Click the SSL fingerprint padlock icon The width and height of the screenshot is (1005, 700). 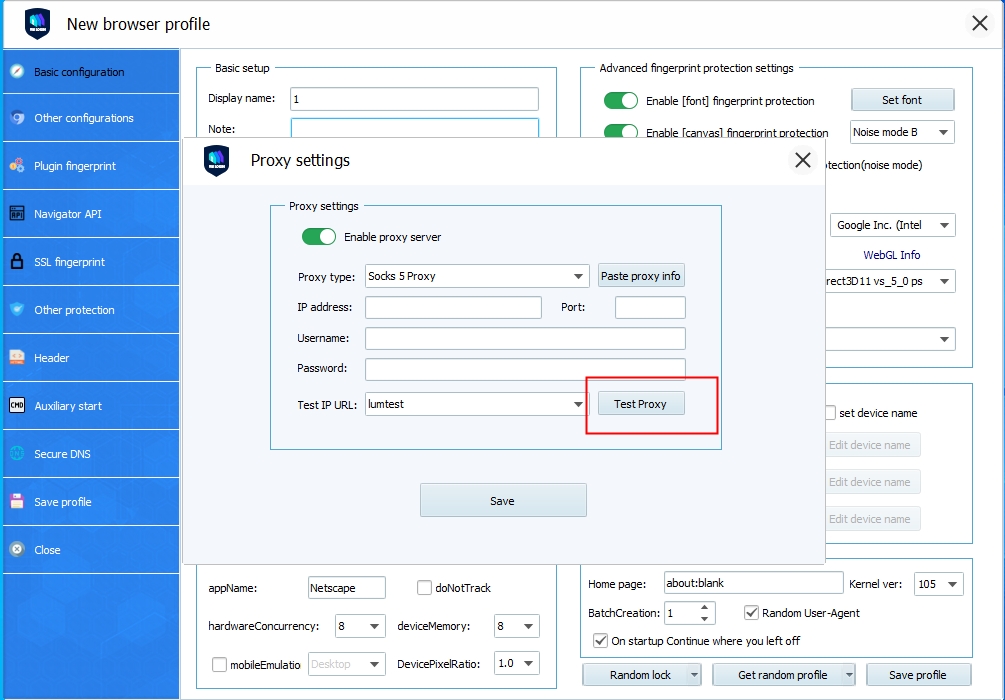coord(16,262)
